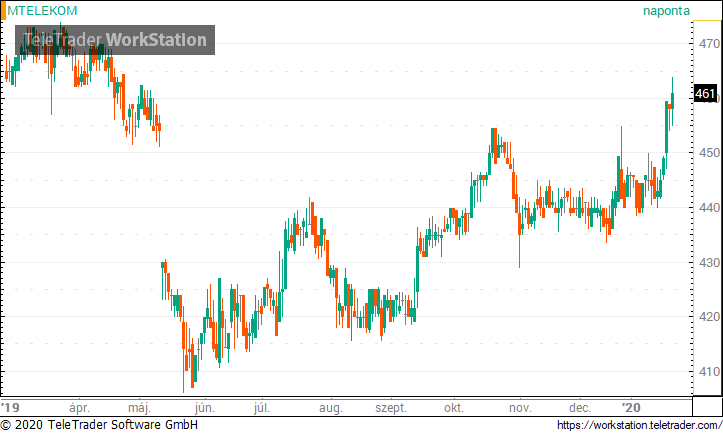Open the workstation.teletrader.com link

click(x=640, y=425)
